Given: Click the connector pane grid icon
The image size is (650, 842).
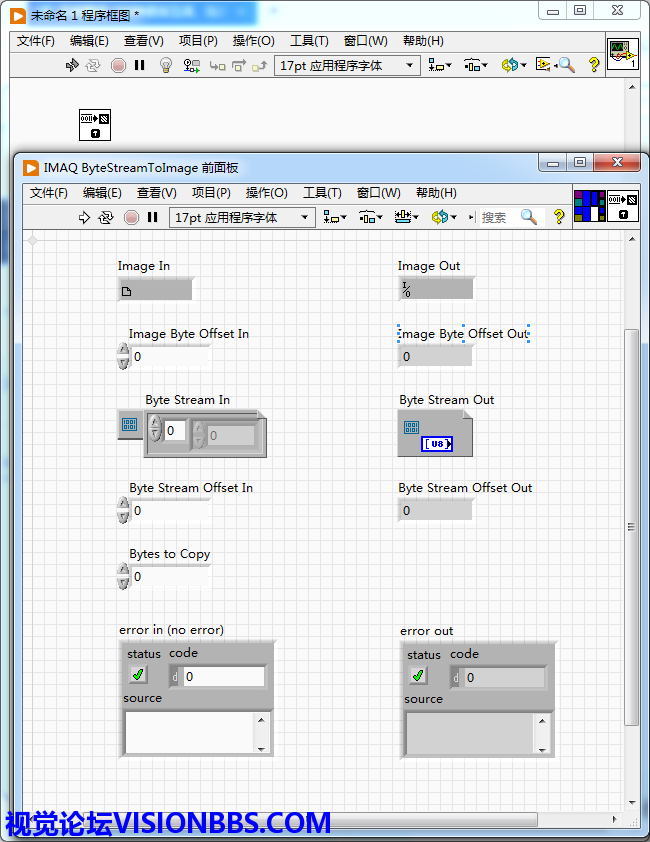Looking at the screenshot, I should tap(590, 206).
